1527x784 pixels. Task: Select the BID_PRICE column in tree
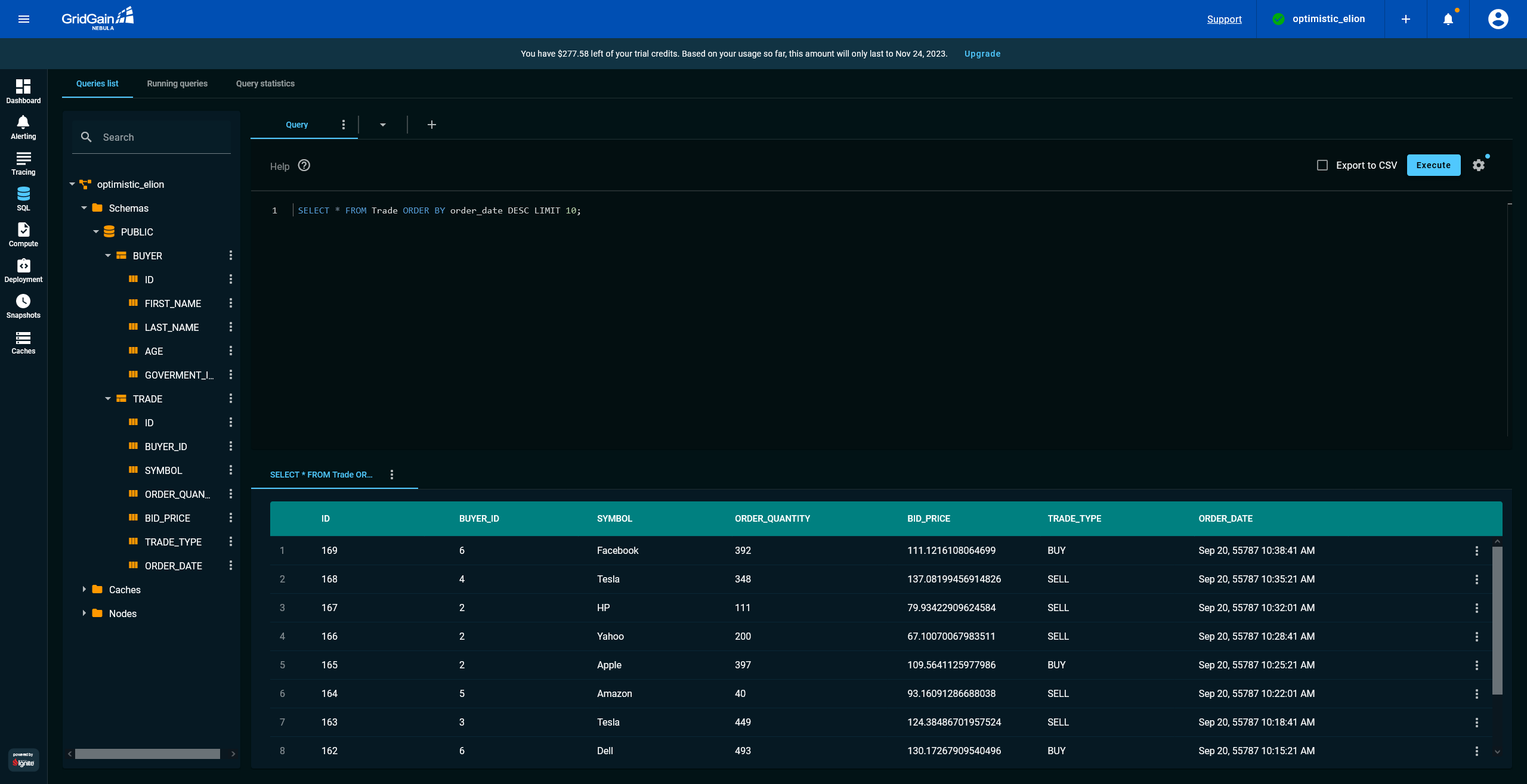click(167, 518)
